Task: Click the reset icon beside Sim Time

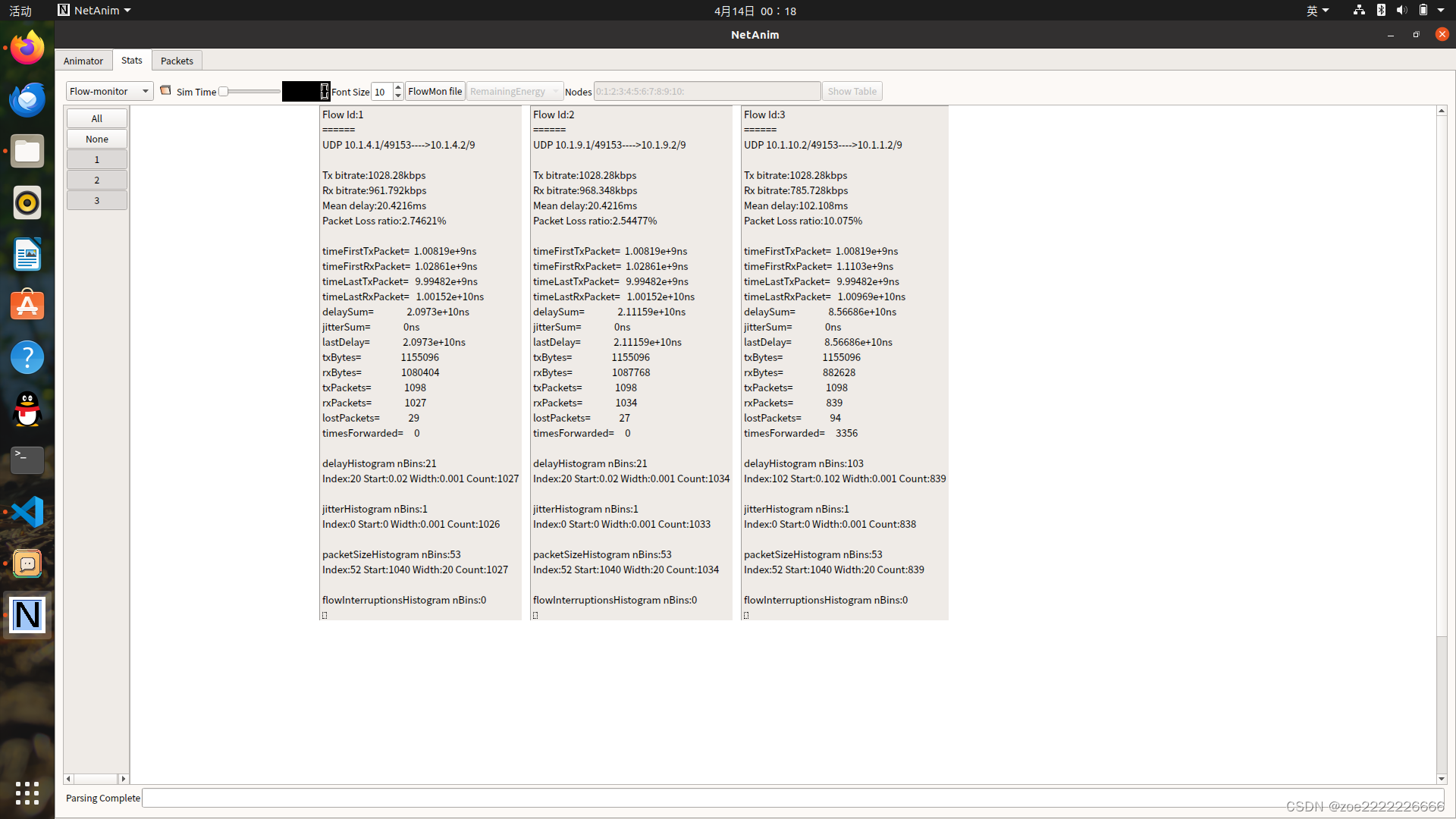Action: point(165,90)
